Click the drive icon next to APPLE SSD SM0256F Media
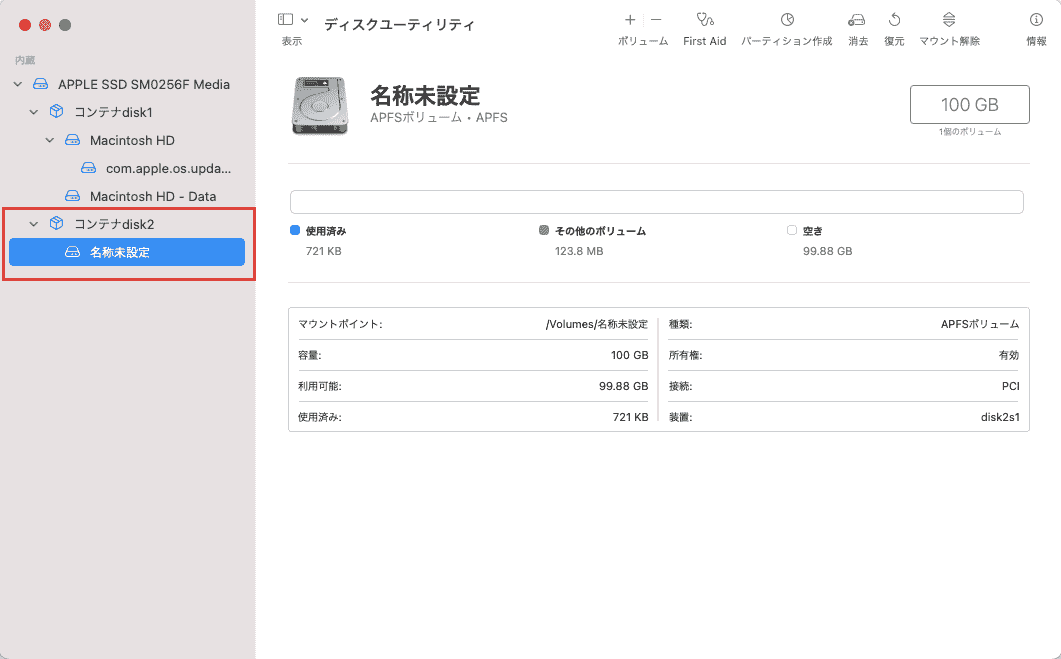The image size is (1061, 659). (41, 85)
